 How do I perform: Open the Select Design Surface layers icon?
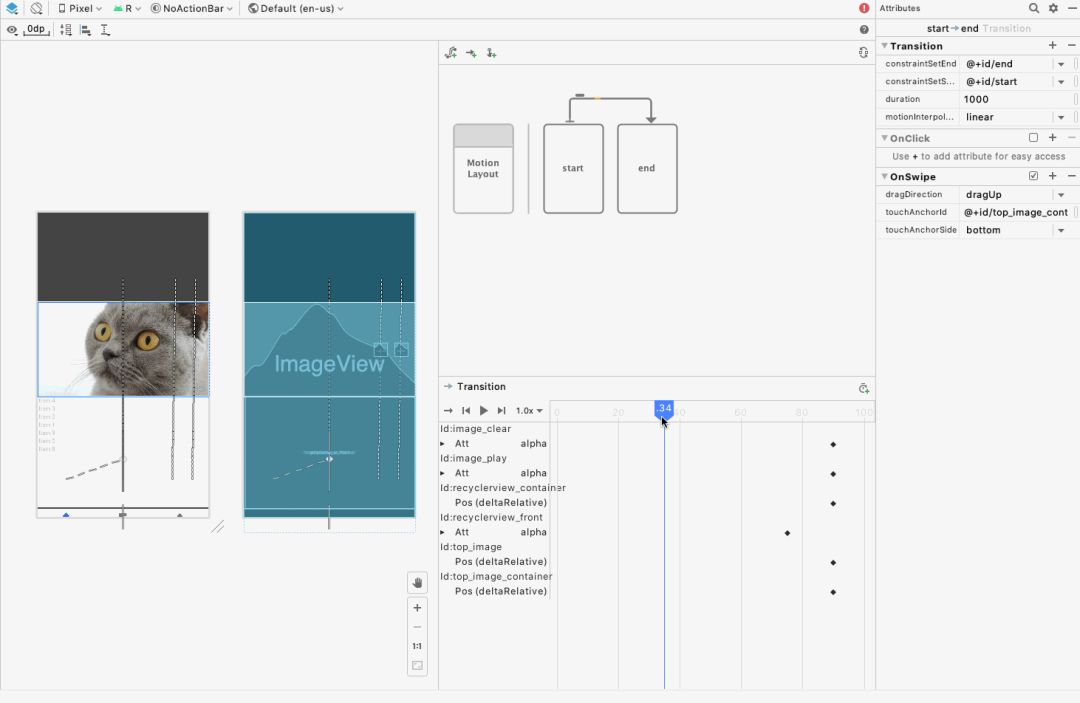12,8
